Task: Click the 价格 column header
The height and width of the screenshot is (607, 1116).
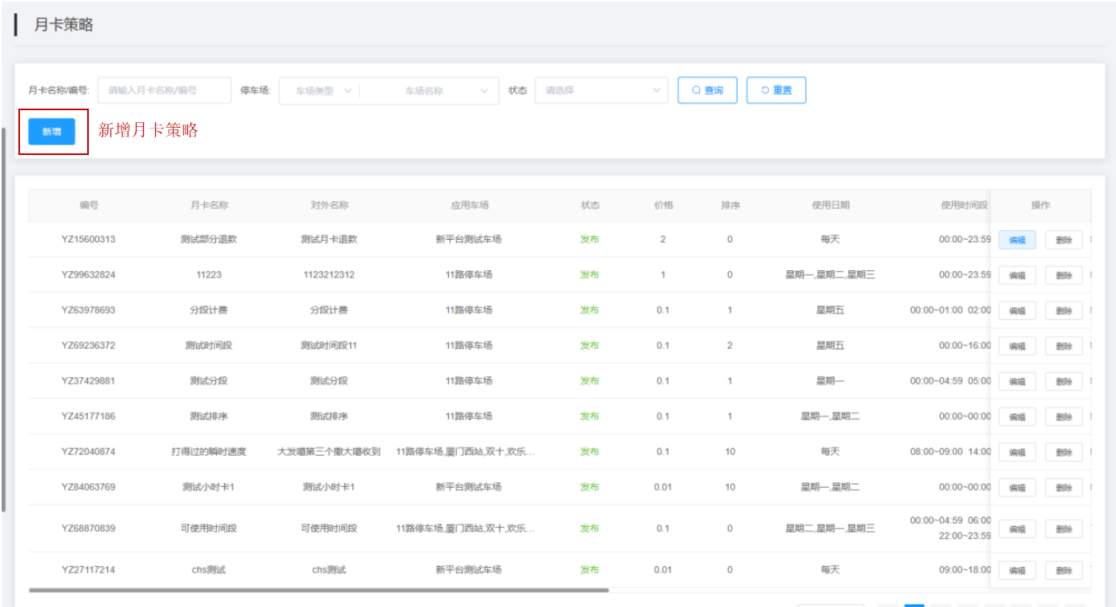Action: coord(663,205)
